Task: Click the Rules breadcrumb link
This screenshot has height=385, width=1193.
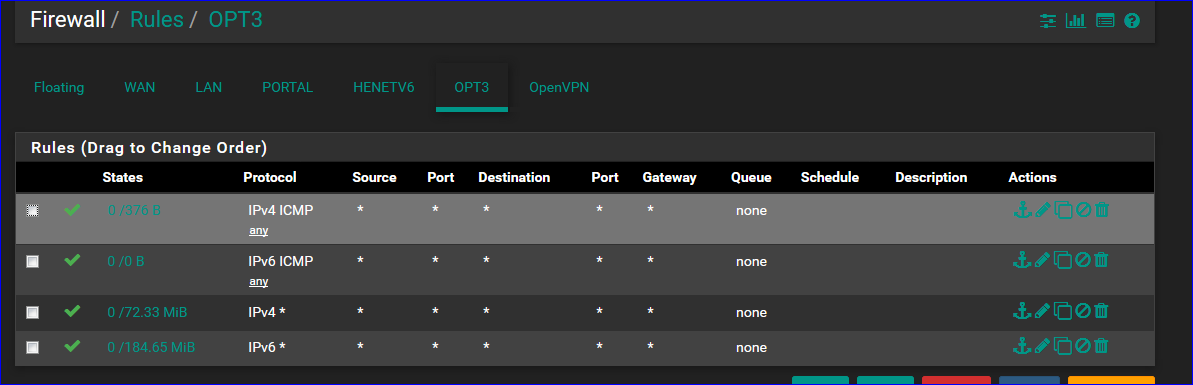Action: point(157,19)
